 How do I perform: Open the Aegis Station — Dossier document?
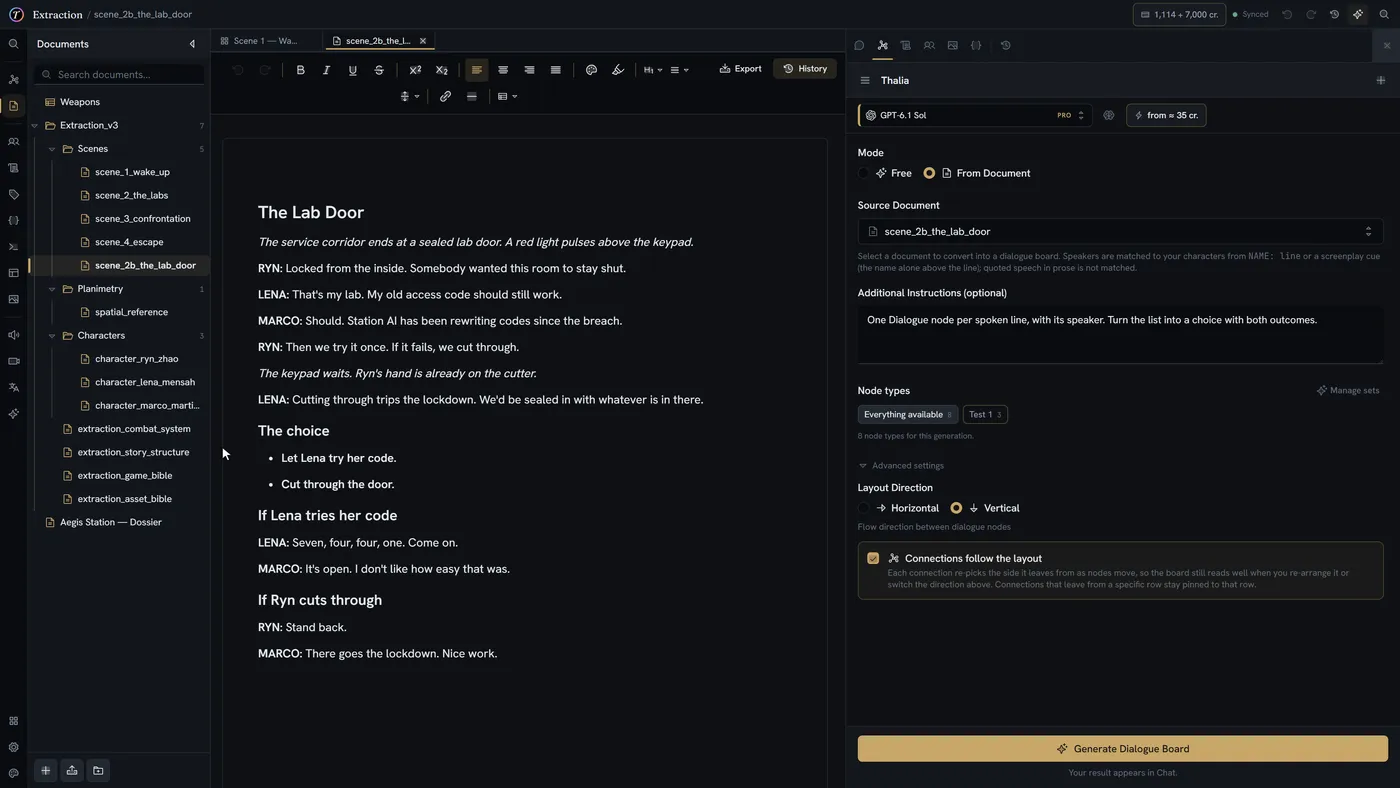(x=110, y=522)
